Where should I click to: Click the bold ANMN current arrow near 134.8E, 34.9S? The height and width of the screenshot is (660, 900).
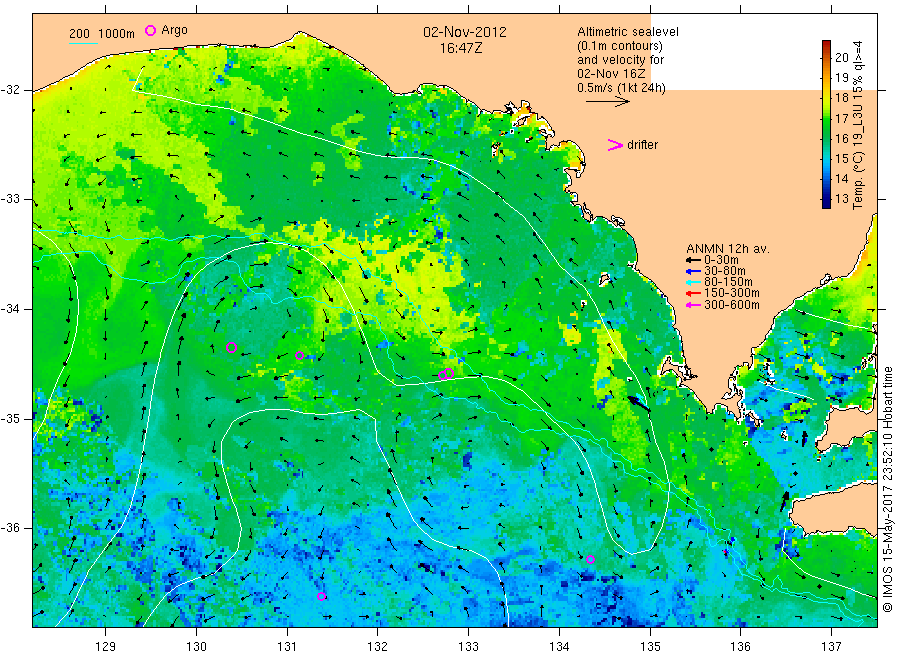pos(638,403)
